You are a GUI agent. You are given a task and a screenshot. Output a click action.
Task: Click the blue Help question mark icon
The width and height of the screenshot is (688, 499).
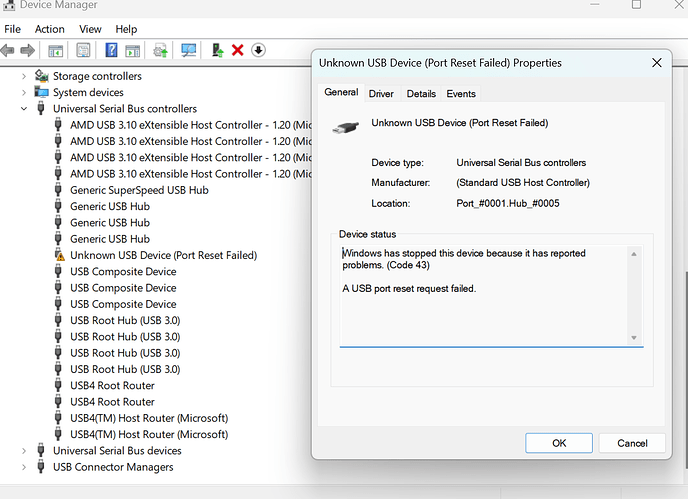tap(111, 50)
